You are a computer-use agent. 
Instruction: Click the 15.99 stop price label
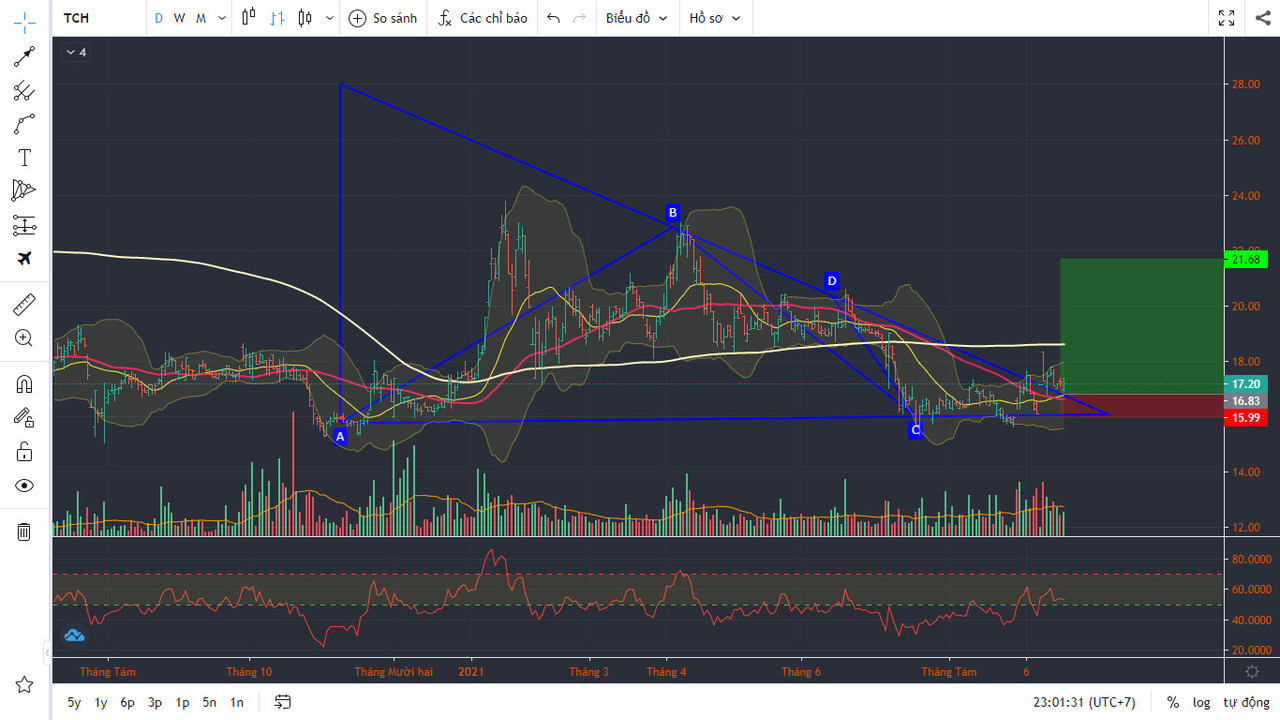pyautogui.click(x=1245, y=418)
